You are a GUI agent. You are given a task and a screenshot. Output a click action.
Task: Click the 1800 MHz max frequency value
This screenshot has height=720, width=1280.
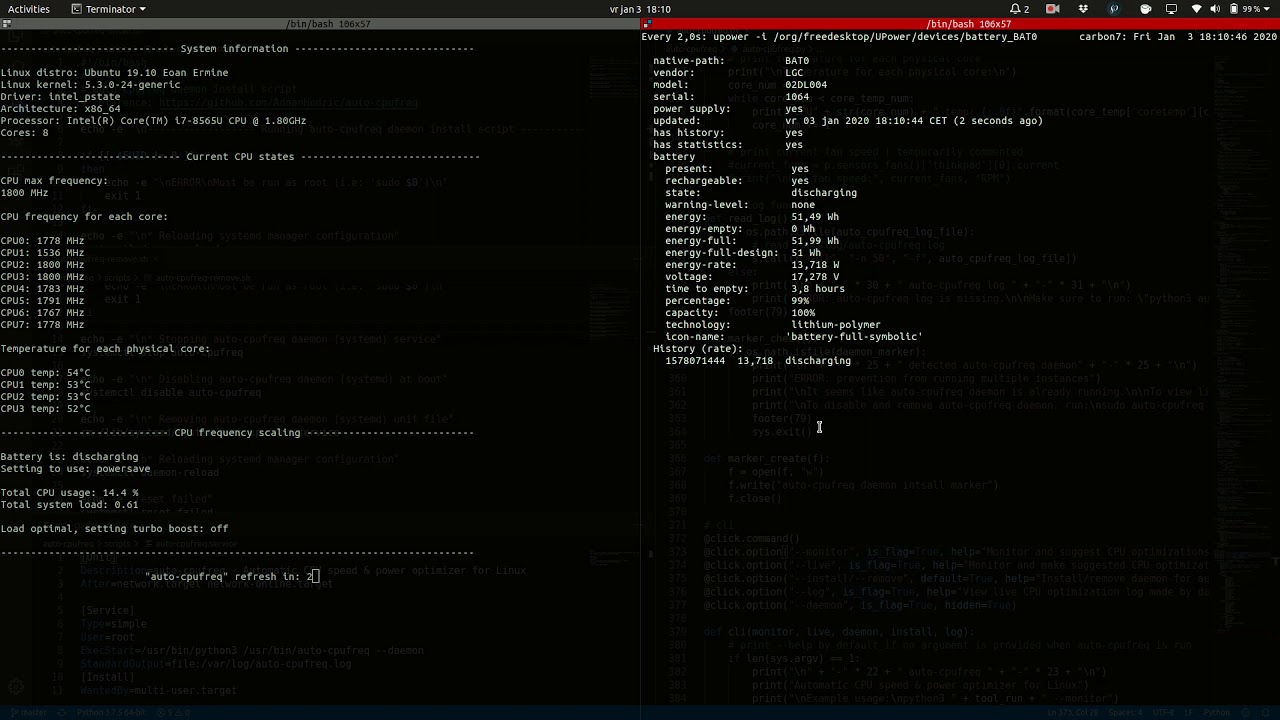[24, 192]
